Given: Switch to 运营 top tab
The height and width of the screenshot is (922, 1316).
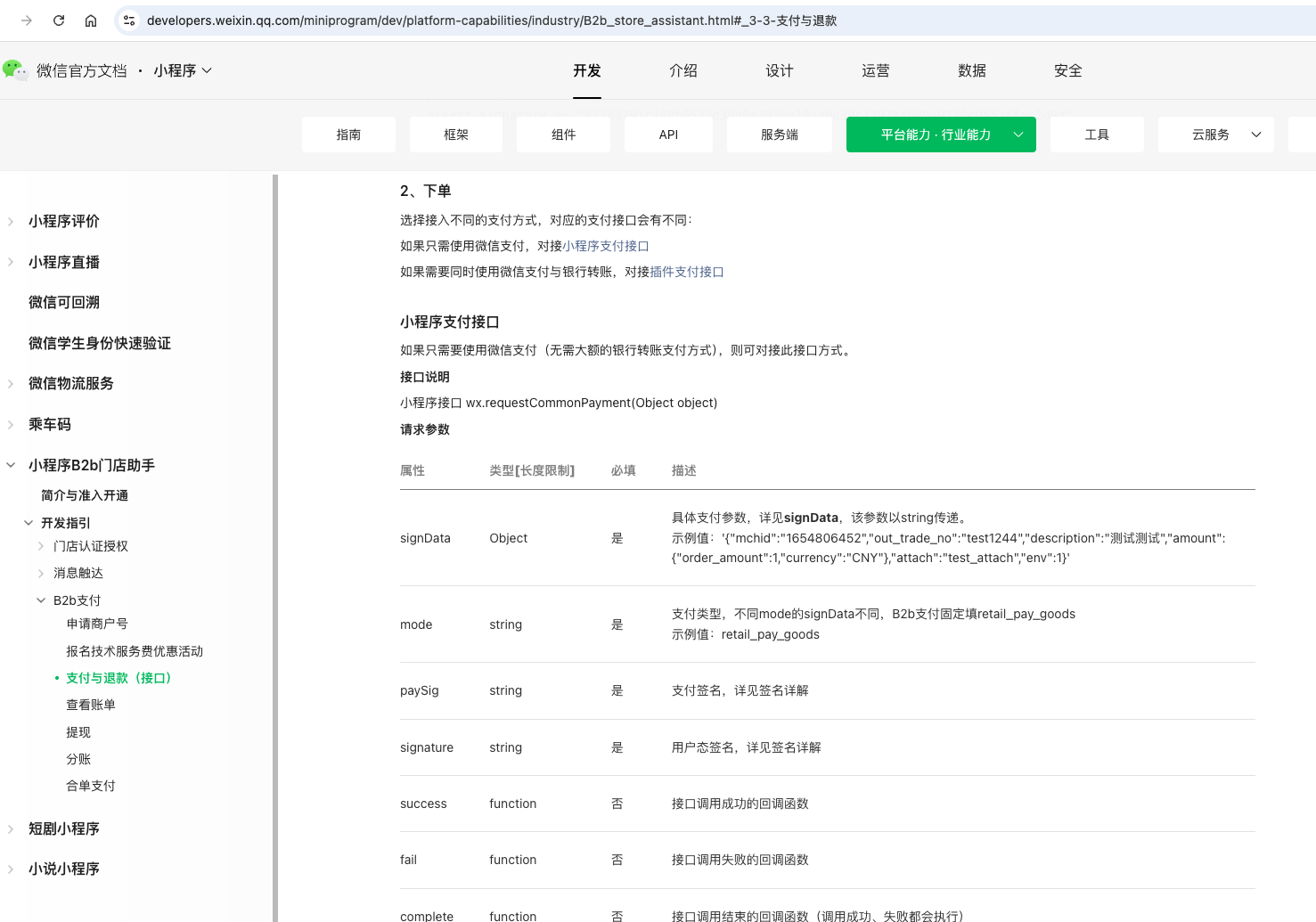Looking at the screenshot, I should pos(876,70).
